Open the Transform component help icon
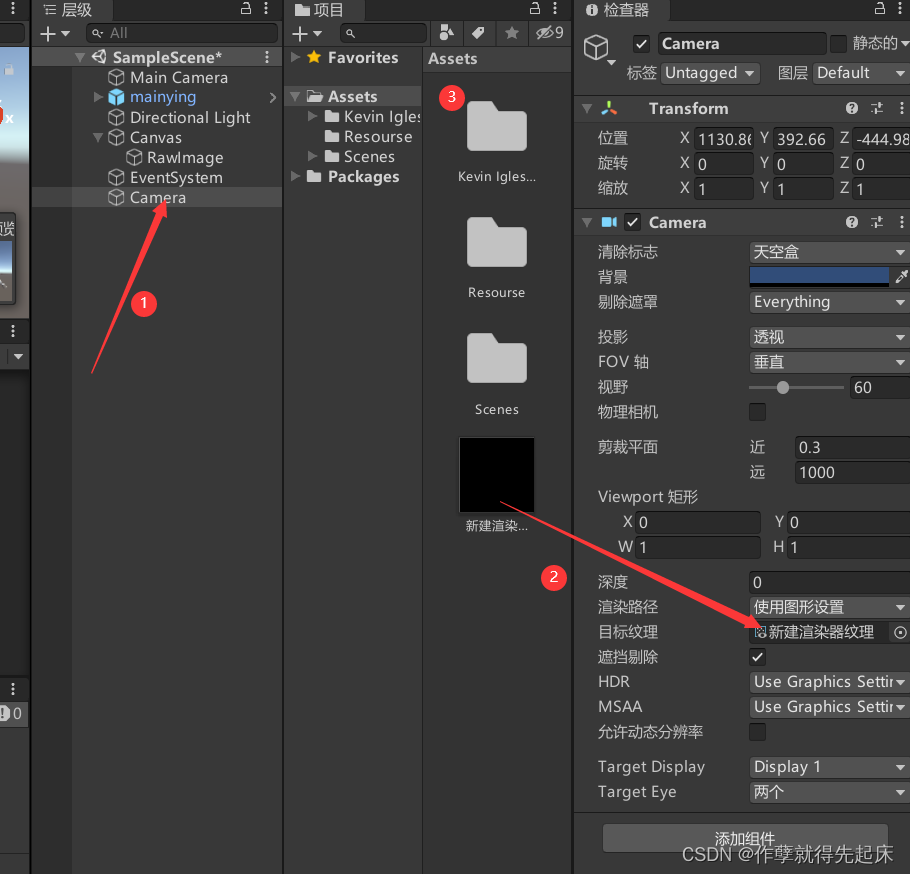Screen dimensions: 910x874 pos(851,108)
